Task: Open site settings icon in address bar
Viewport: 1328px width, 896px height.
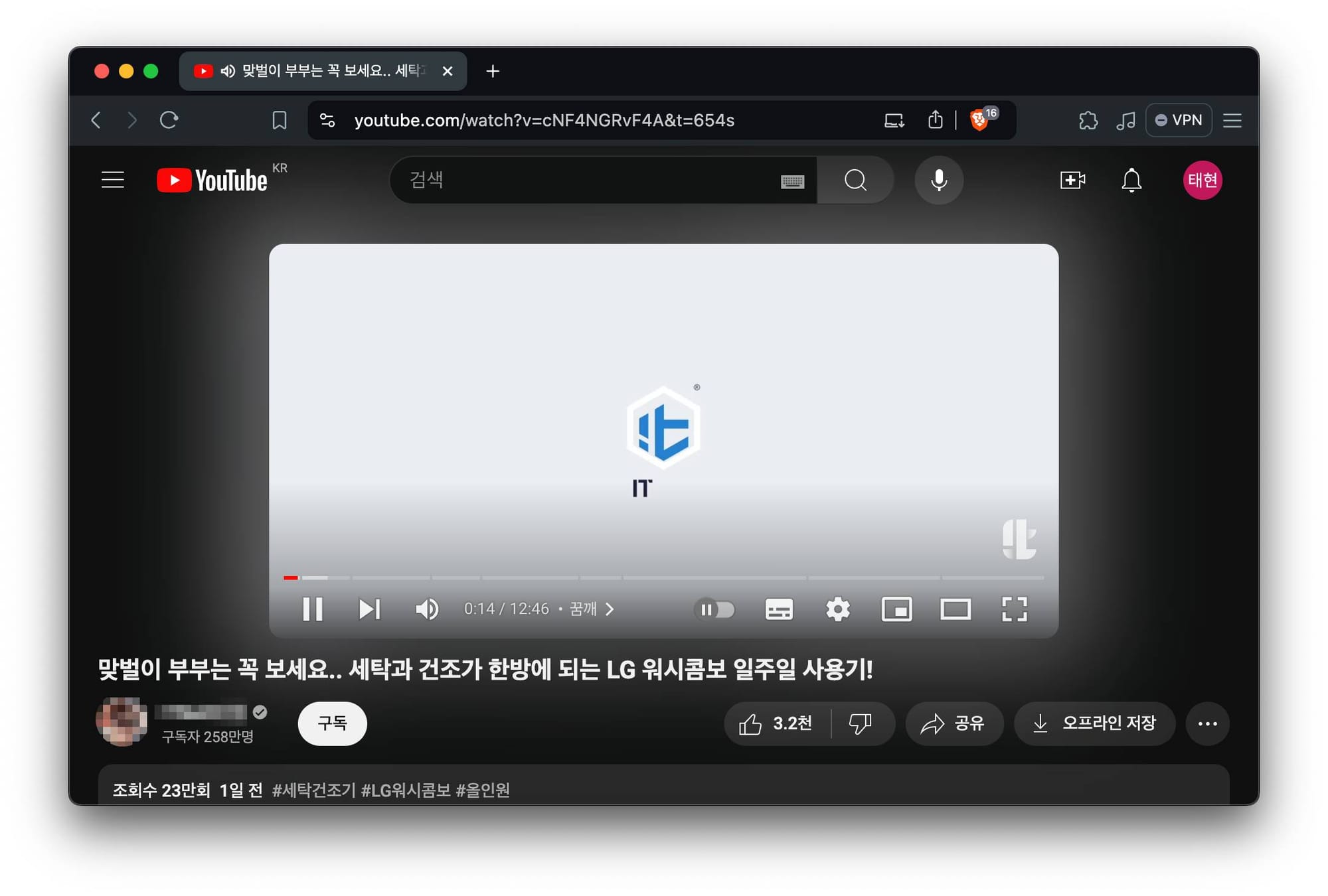Action: 327,120
